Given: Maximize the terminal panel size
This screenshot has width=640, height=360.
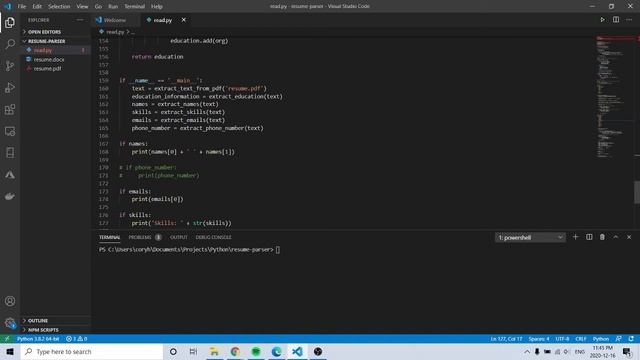Looking at the screenshot, I should (x=616, y=237).
